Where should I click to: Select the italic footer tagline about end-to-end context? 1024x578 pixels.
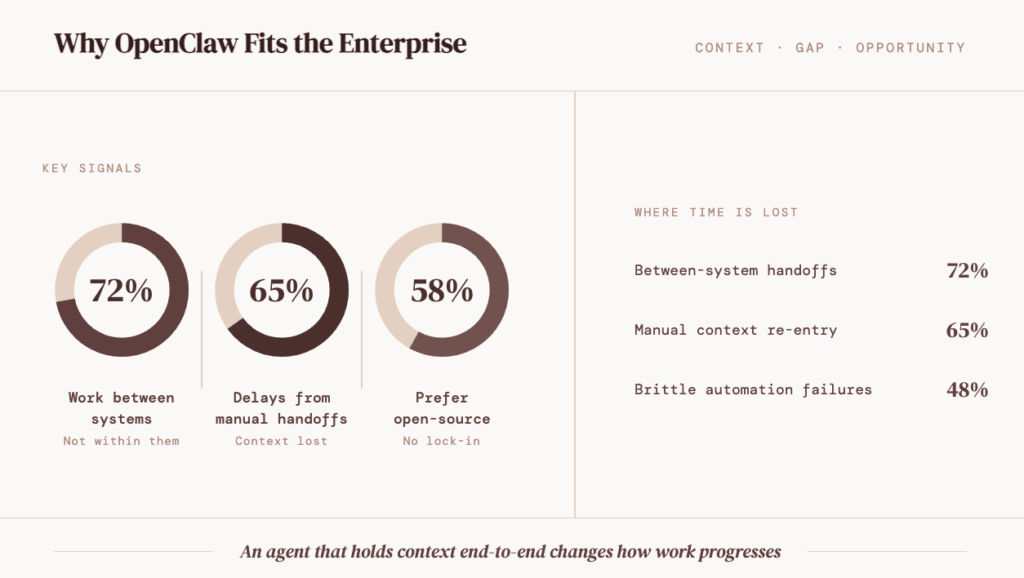click(x=510, y=551)
